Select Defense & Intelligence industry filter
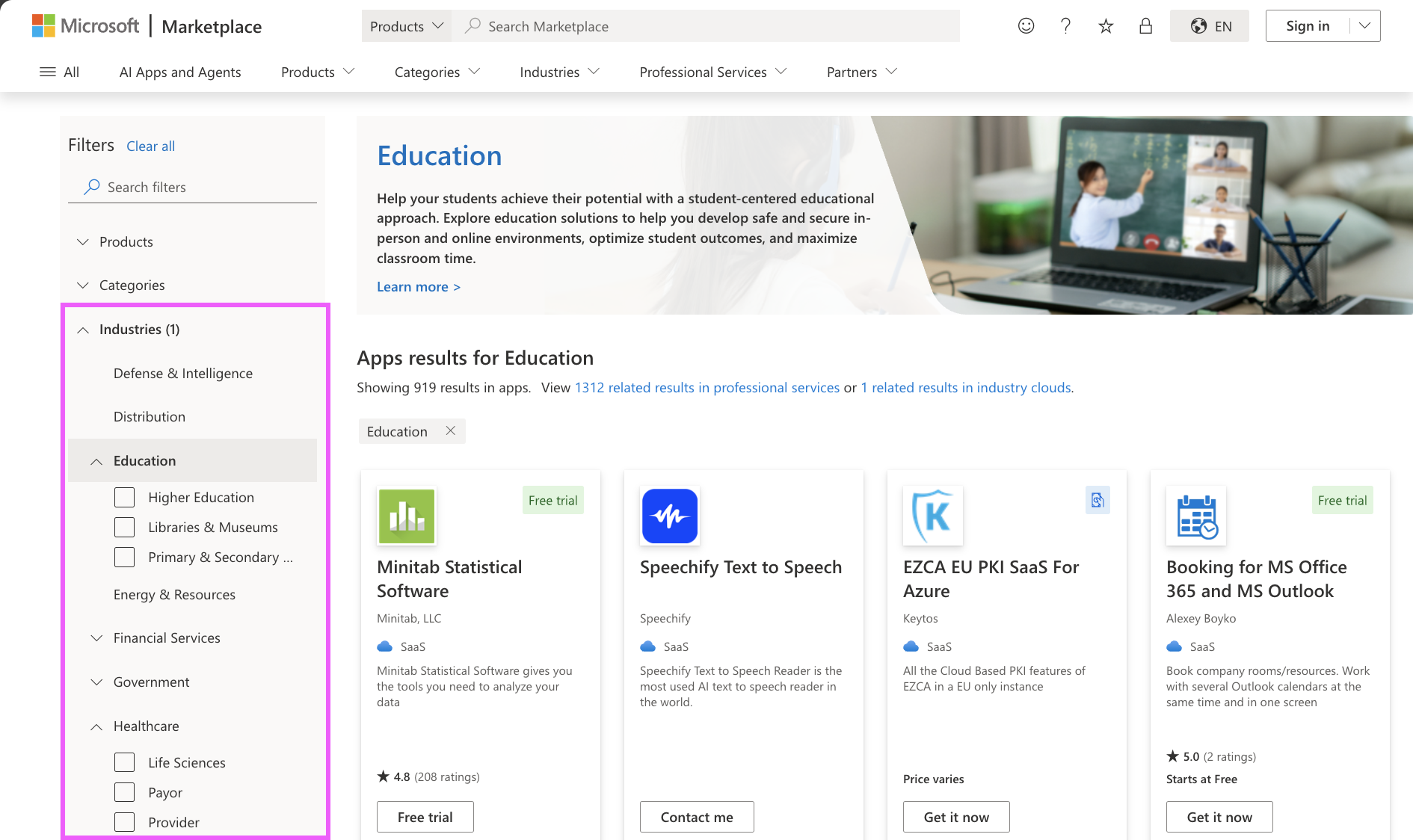Screen dimensions: 1413x840 183,373
